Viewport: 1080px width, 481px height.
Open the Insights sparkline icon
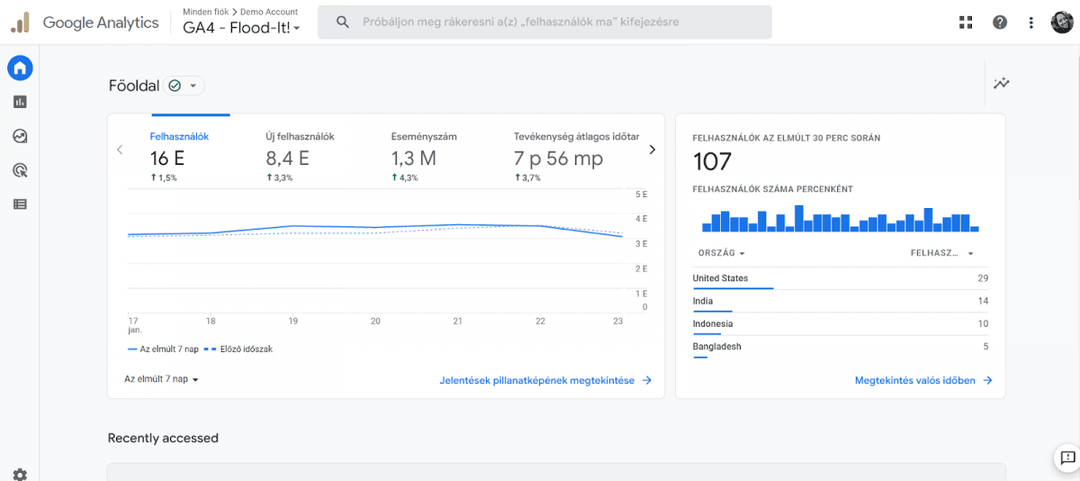click(x=1001, y=83)
